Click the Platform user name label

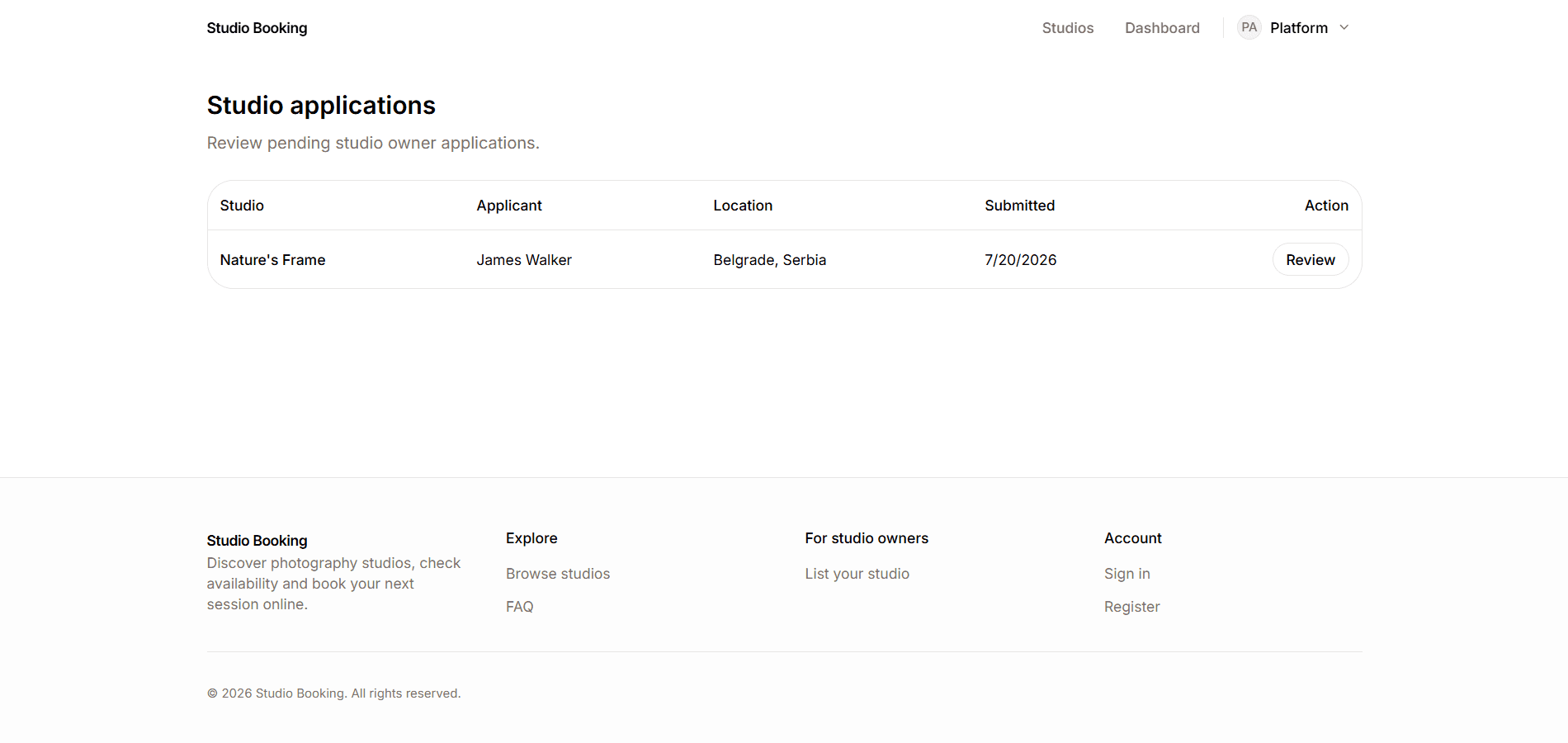(1298, 28)
